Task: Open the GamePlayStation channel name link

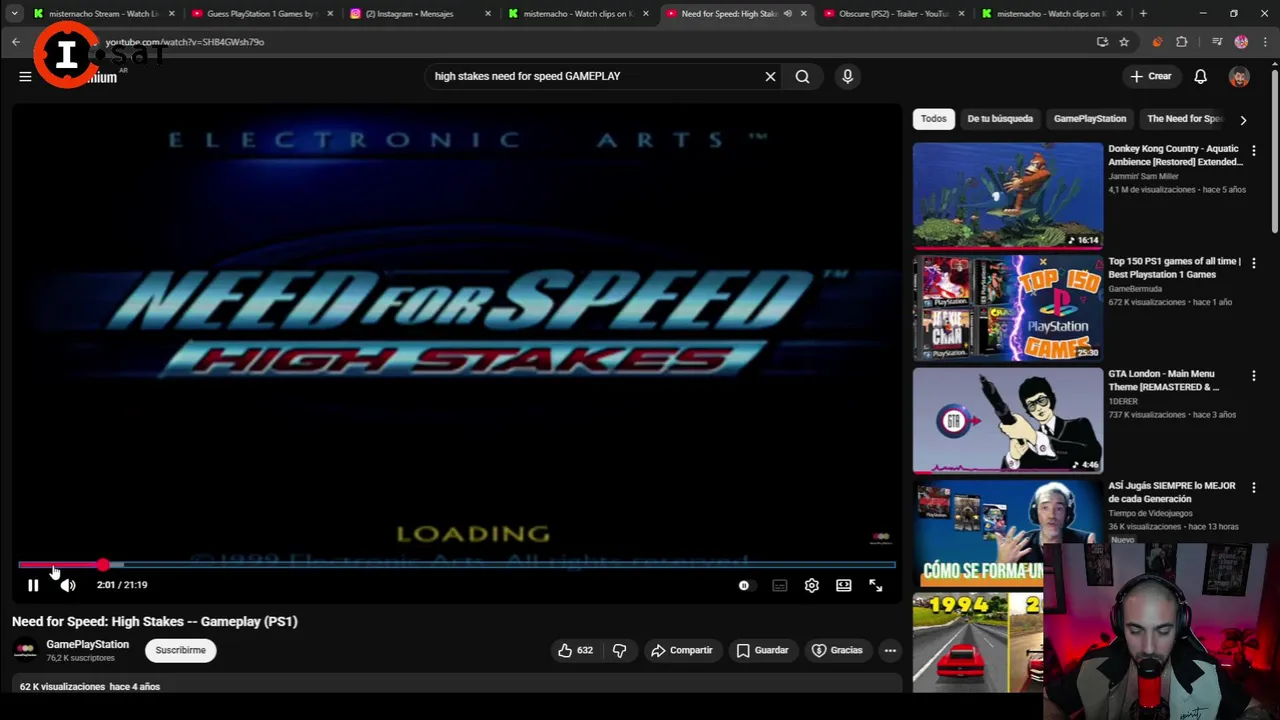Action: click(x=87, y=644)
